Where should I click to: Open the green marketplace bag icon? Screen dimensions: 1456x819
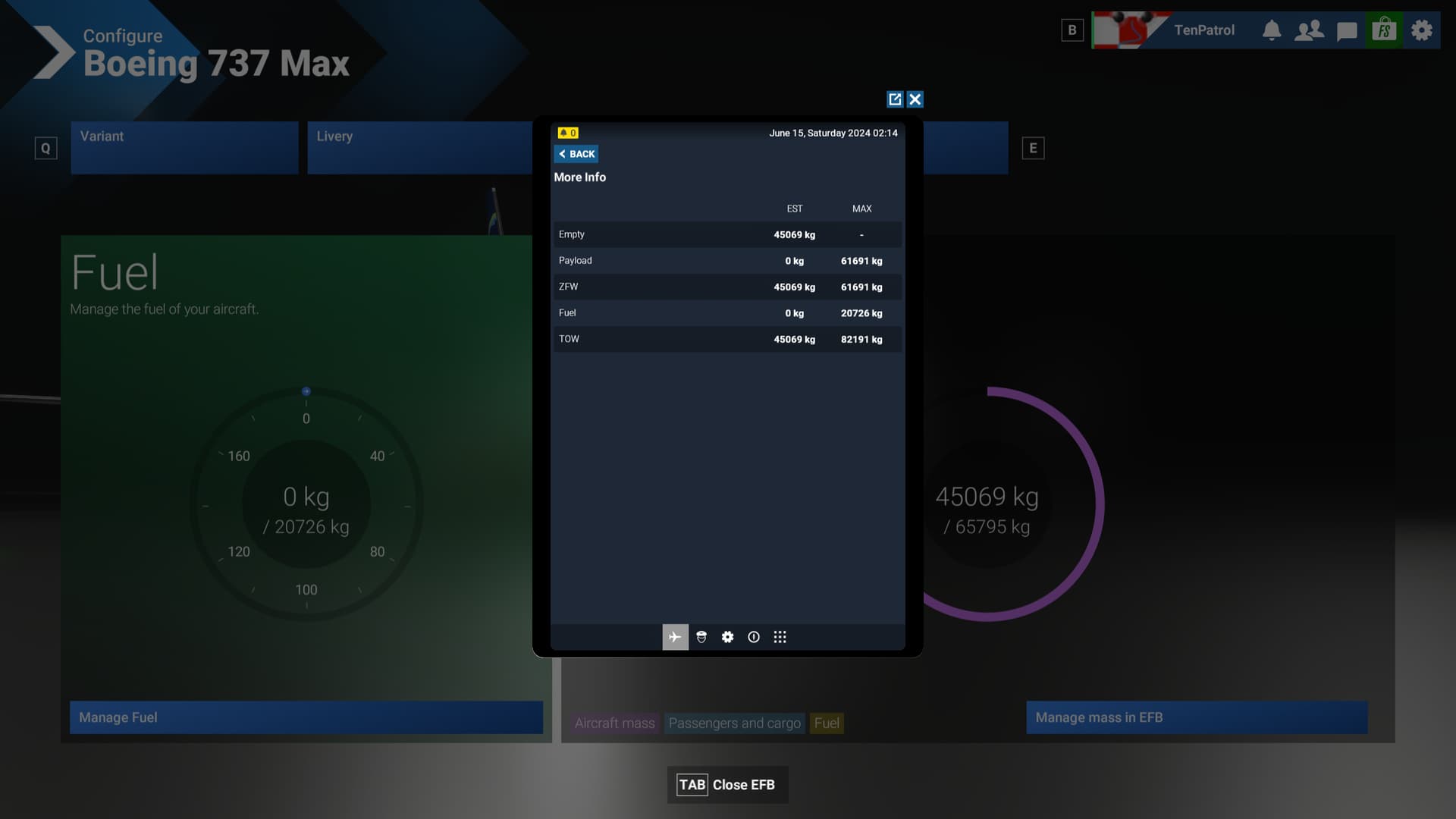click(1384, 30)
